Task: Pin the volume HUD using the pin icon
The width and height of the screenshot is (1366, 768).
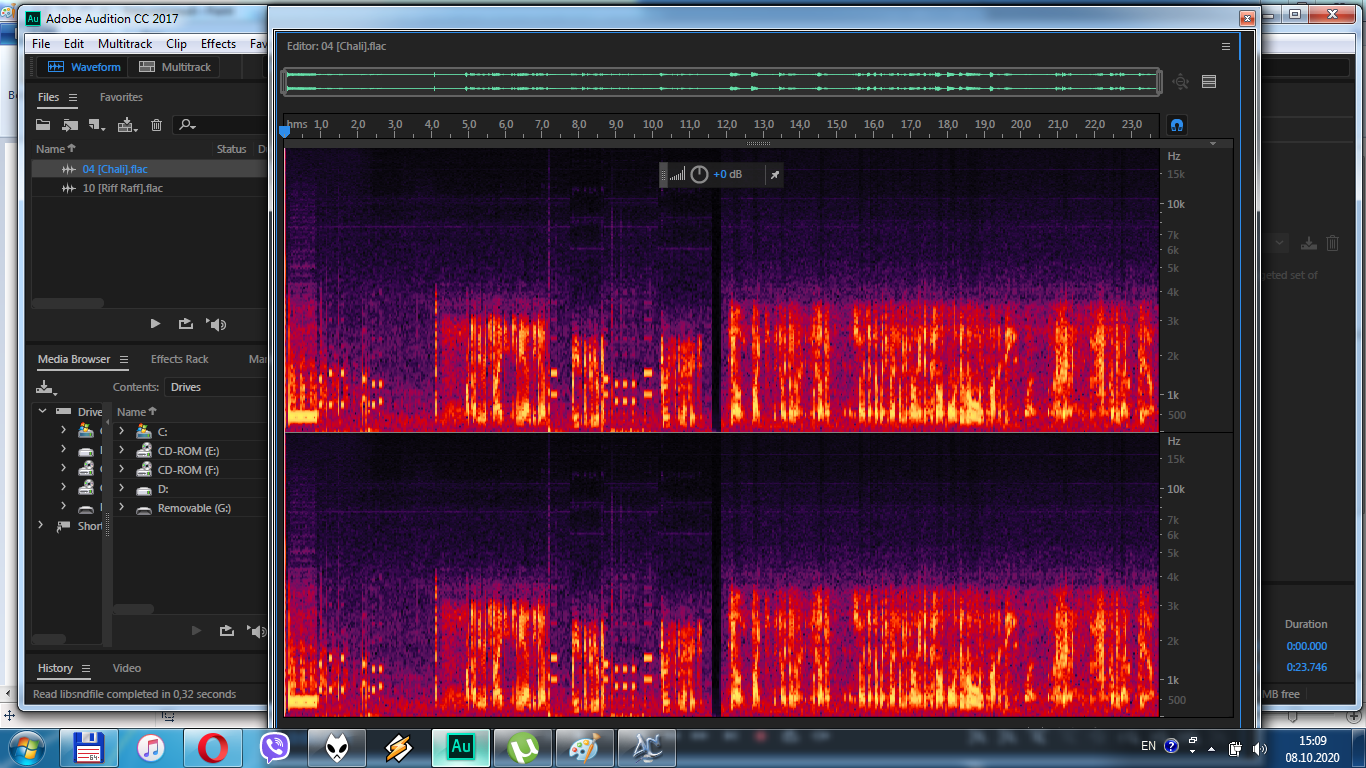Action: click(774, 175)
